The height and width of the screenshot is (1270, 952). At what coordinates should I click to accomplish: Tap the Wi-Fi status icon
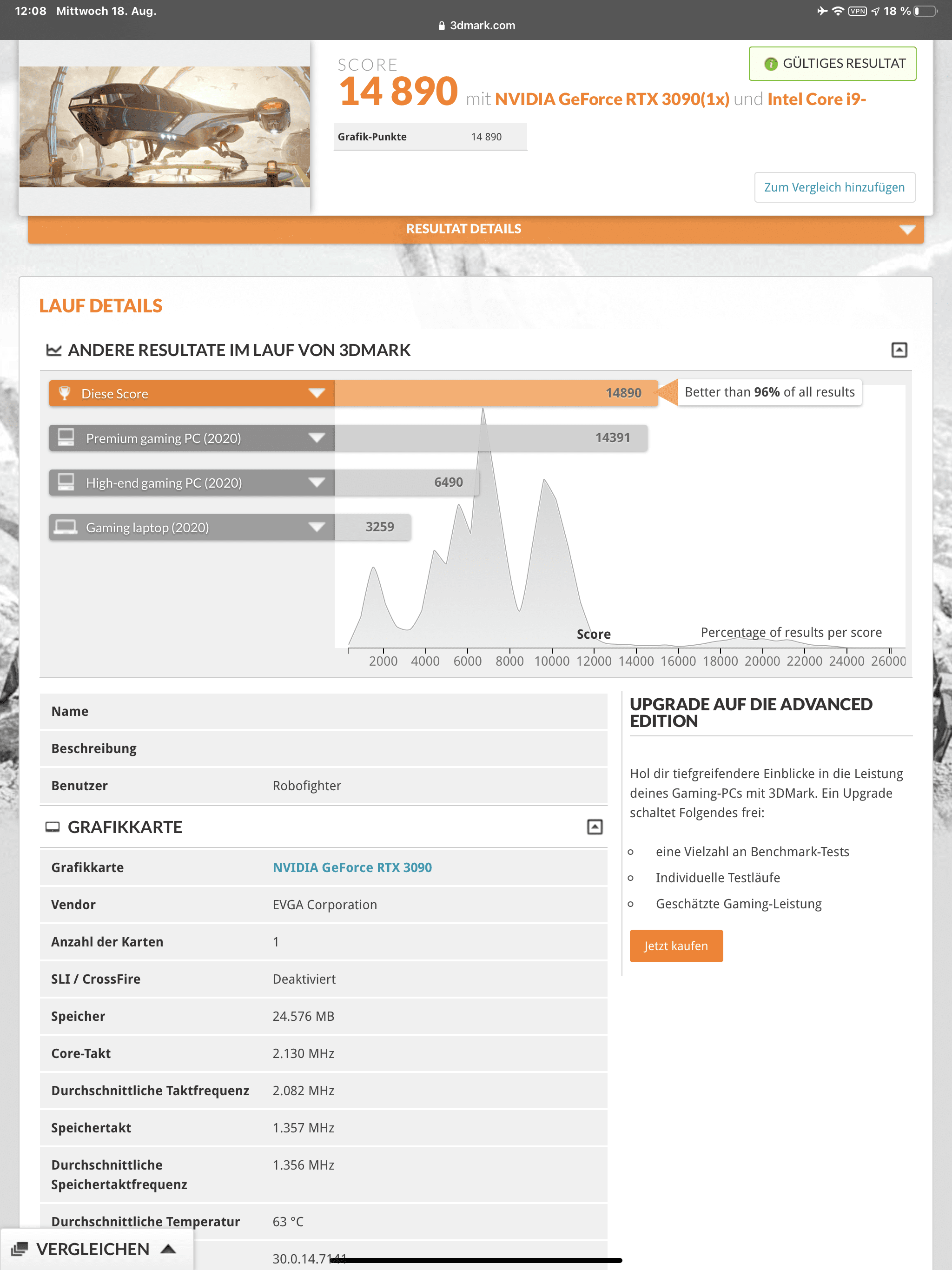tap(838, 11)
